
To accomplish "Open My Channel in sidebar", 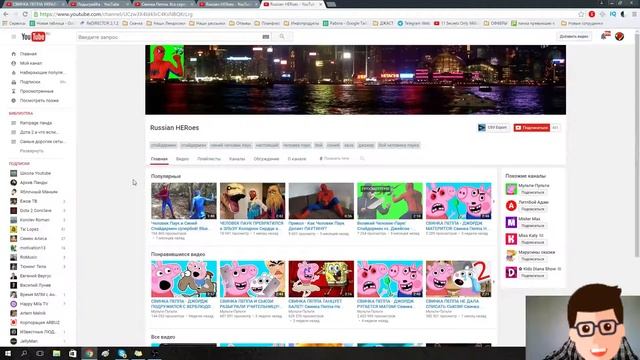I will [x=31, y=63].
